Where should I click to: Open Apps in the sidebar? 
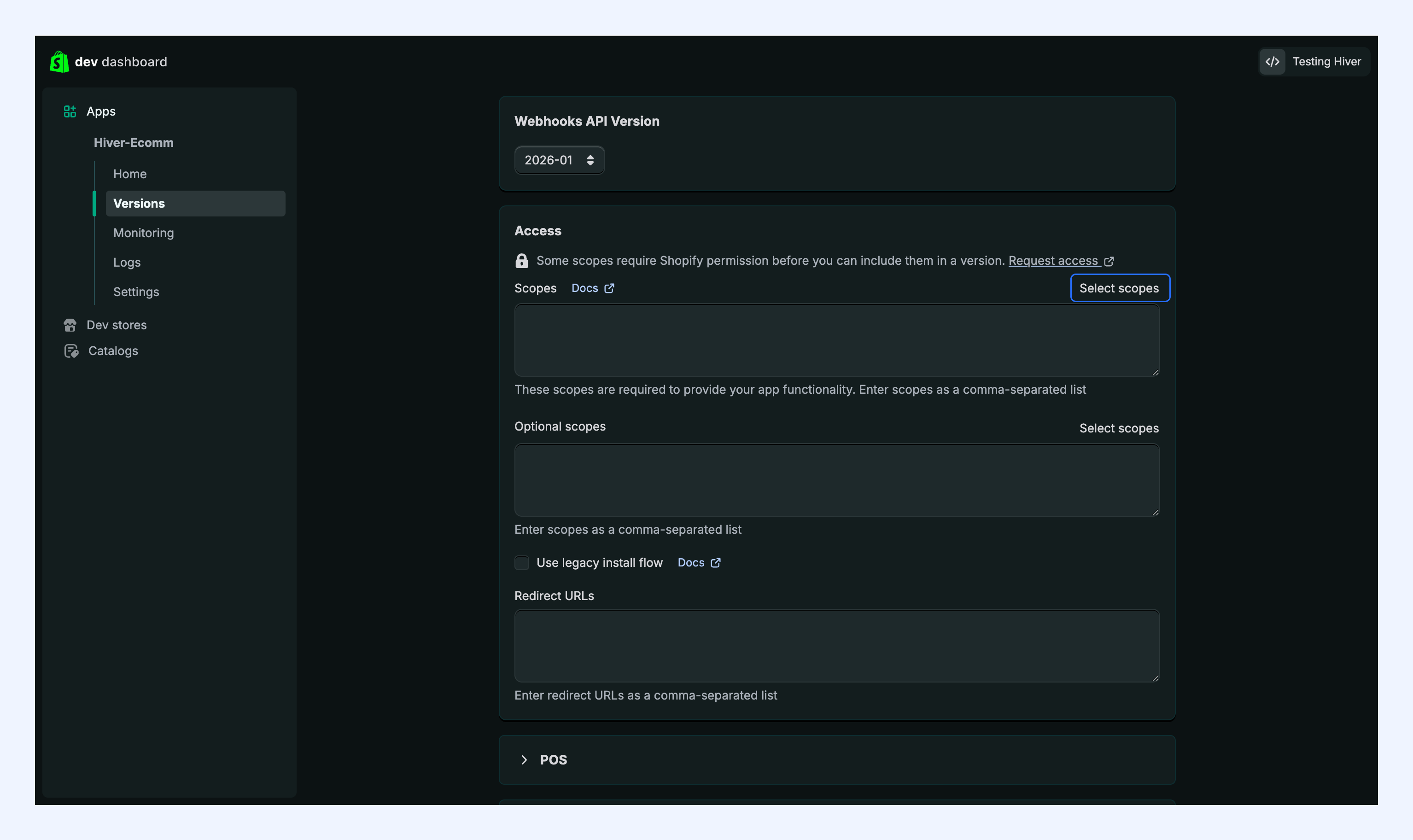[x=101, y=111]
